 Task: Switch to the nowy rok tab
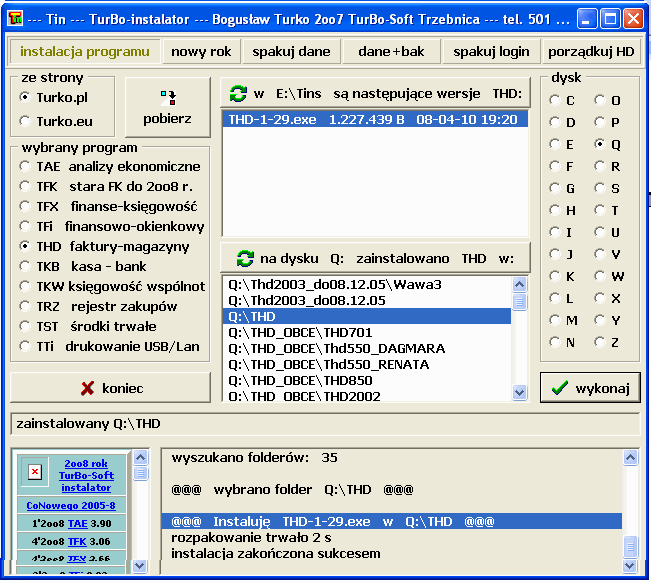pyautogui.click(x=200, y=51)
